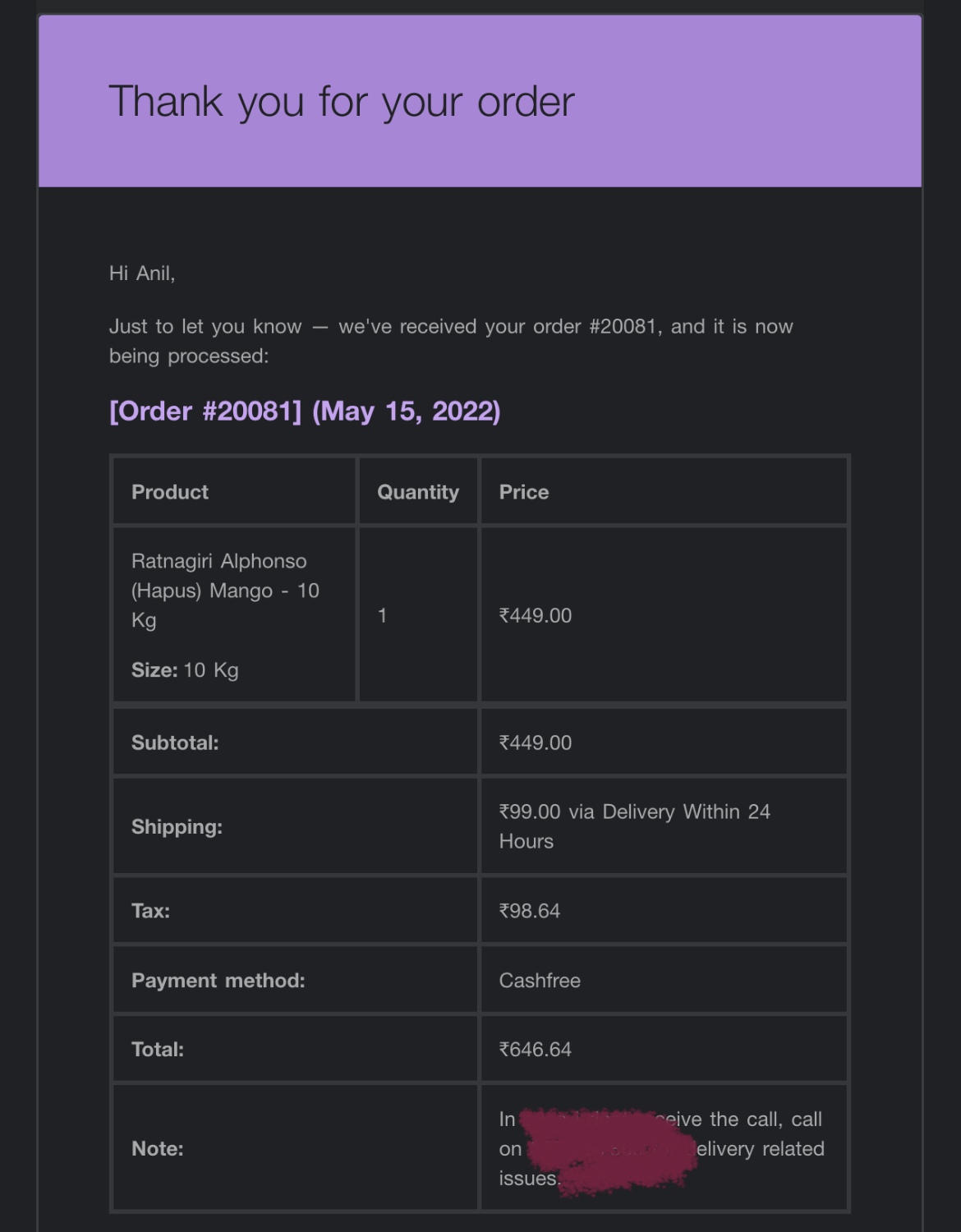961x1232 pixels.
Task: Click the Payment method row label
Action: (x=218, y=981)
